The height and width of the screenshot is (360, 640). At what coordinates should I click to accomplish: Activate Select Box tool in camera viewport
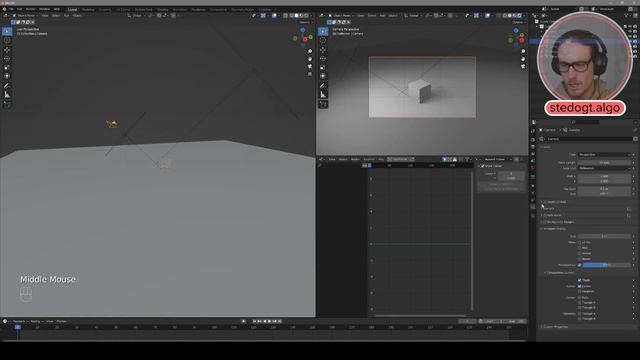323,31
